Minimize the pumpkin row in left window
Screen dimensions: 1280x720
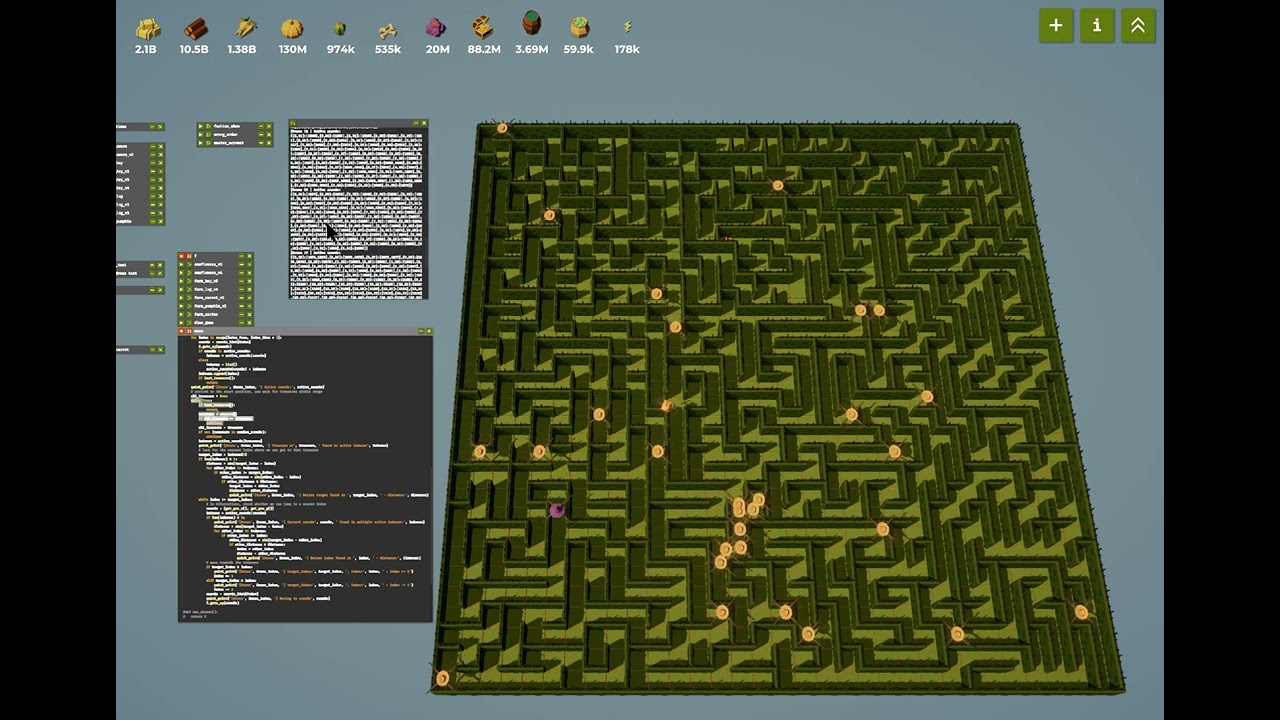coord(153,221)
